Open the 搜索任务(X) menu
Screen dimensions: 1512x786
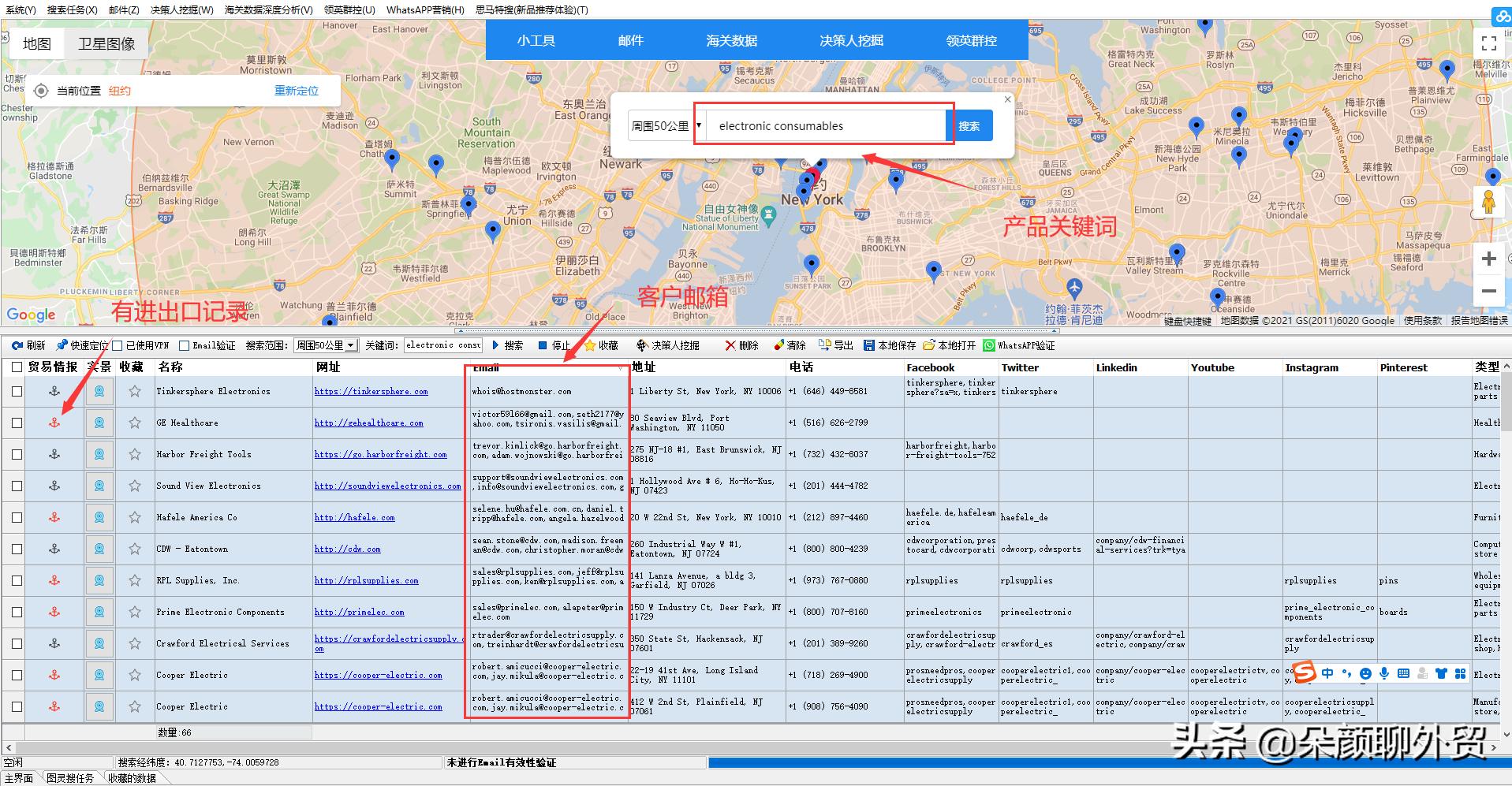[73, 10]
